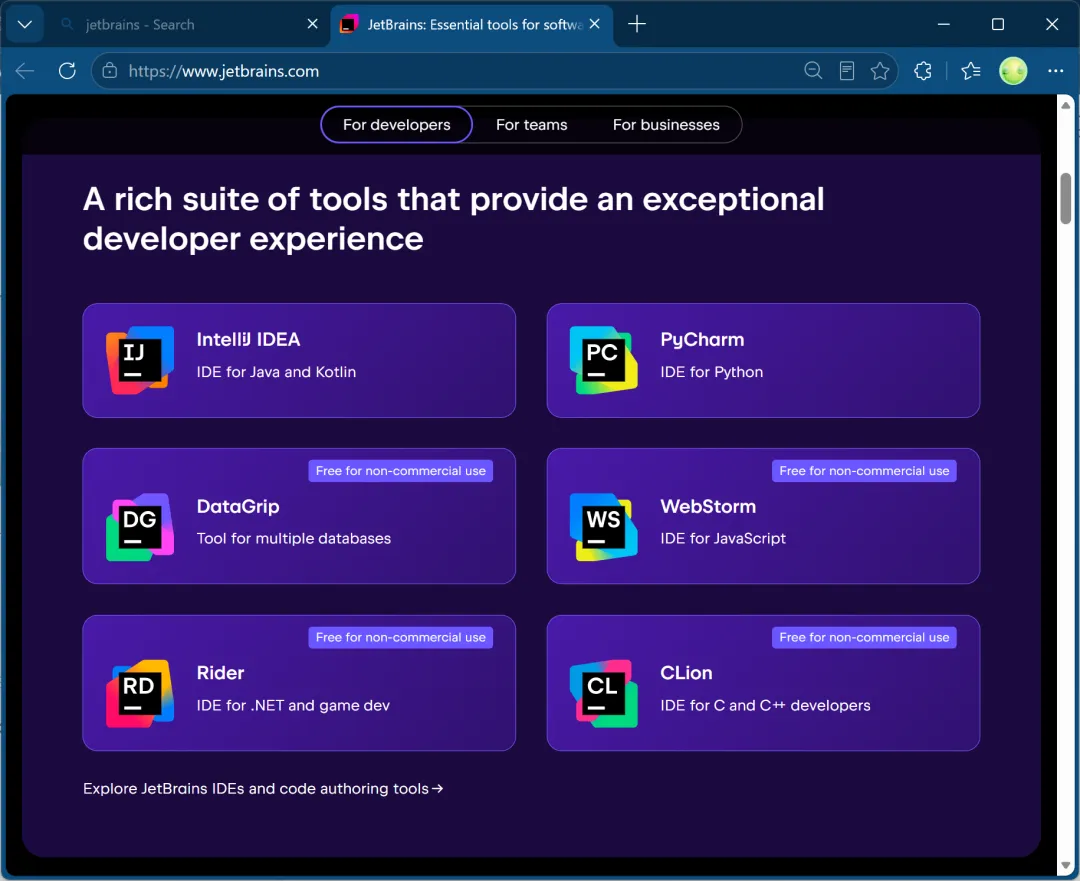Image resolution: width=1080 pixels, height=881 pixels.
Task: Click the text IDE for JavaScript
Action: [x=723, y=539]
